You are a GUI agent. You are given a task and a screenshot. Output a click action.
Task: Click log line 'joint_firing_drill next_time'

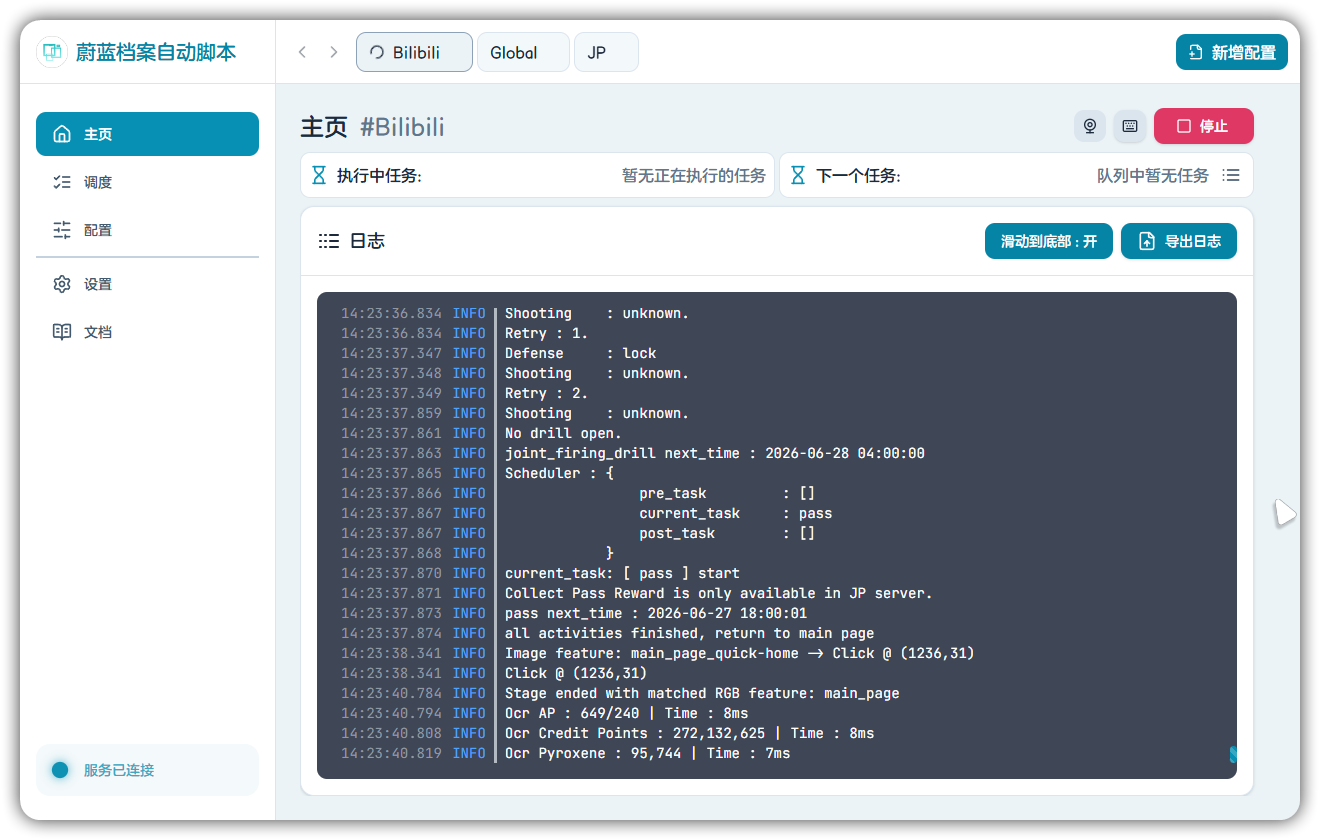click(x=715, y=453)
